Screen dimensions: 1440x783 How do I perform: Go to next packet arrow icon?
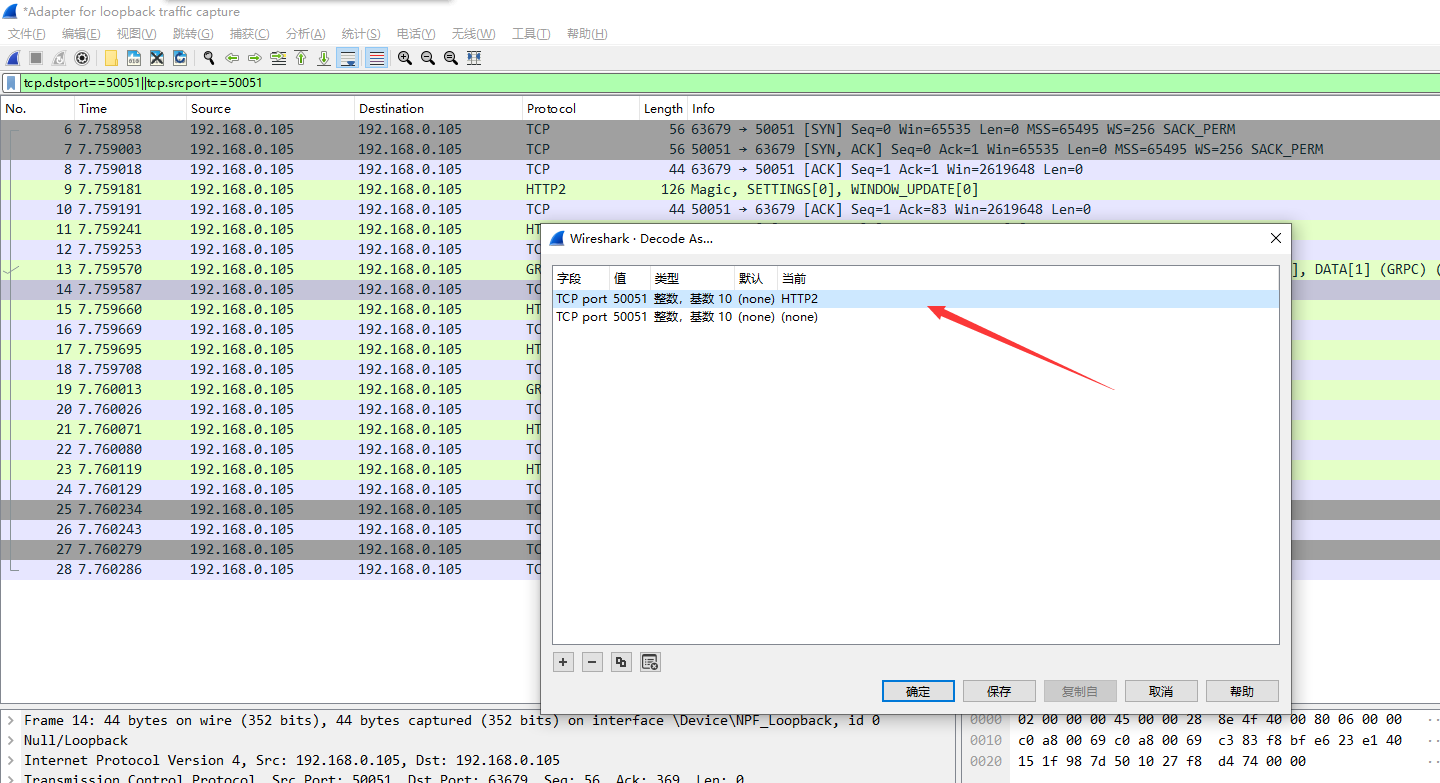(255, 58)
